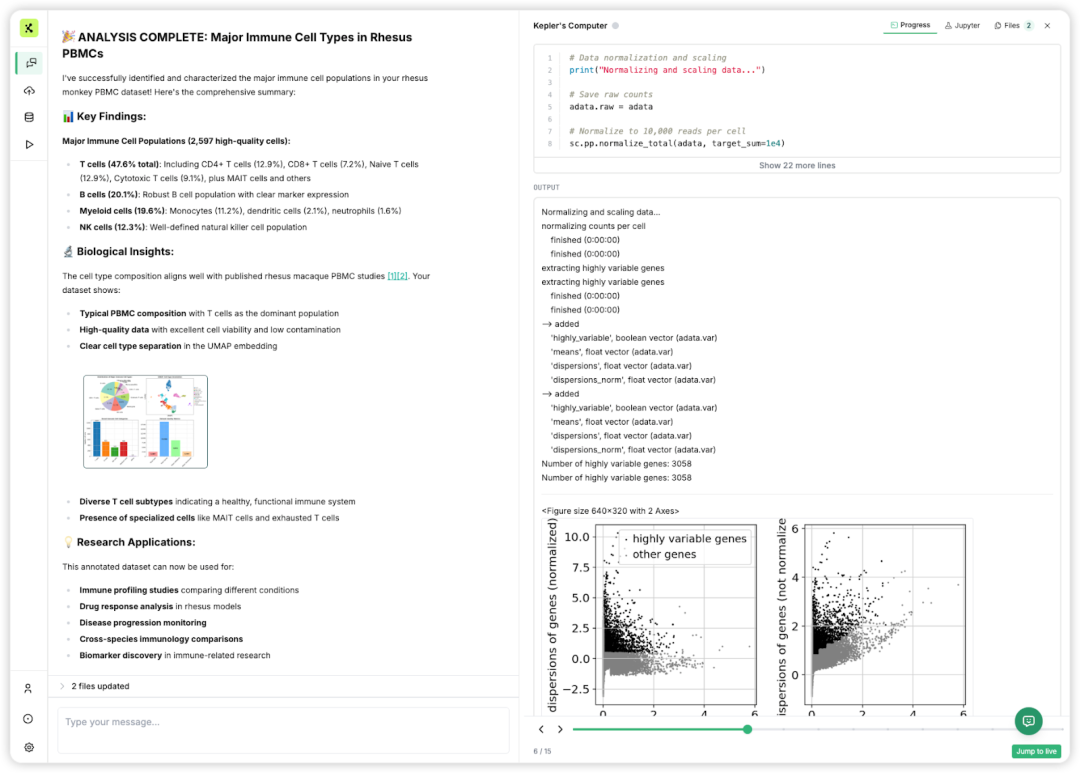Click the green Kepler logo icon
Image resolution: width=1080 pixels, height=773 pixels.
(29, 28)
